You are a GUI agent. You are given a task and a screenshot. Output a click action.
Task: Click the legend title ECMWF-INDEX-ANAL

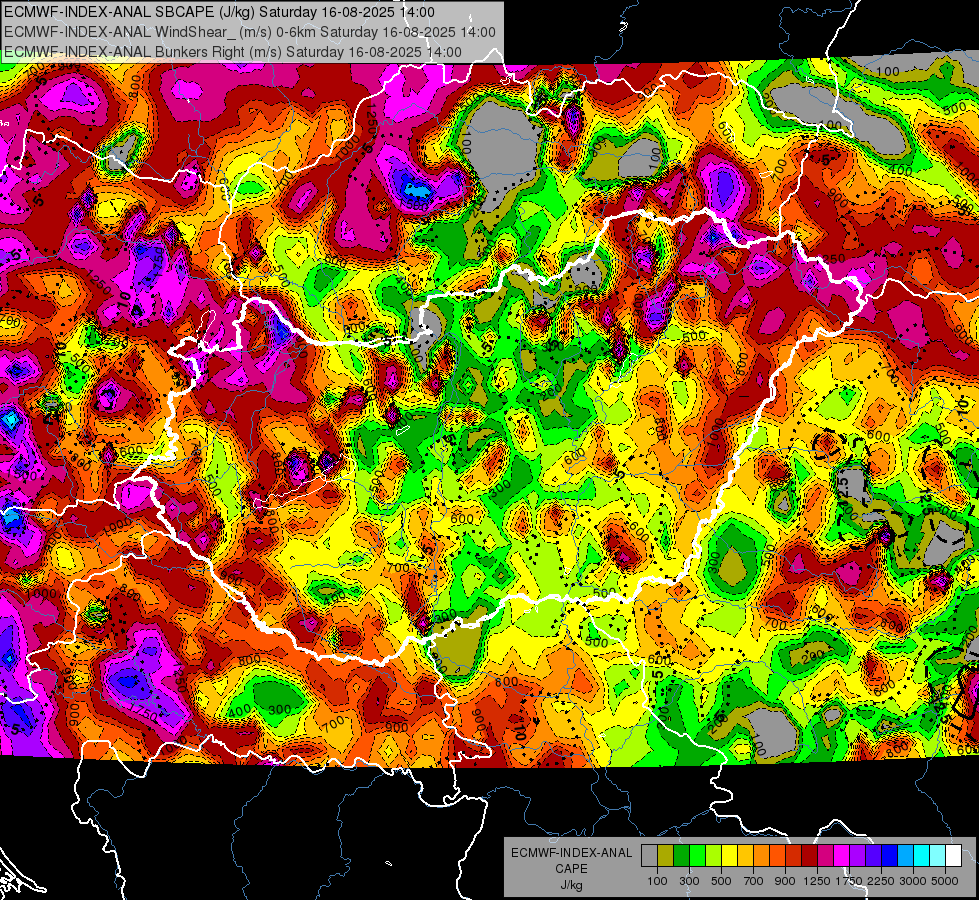tap(571, 853)
